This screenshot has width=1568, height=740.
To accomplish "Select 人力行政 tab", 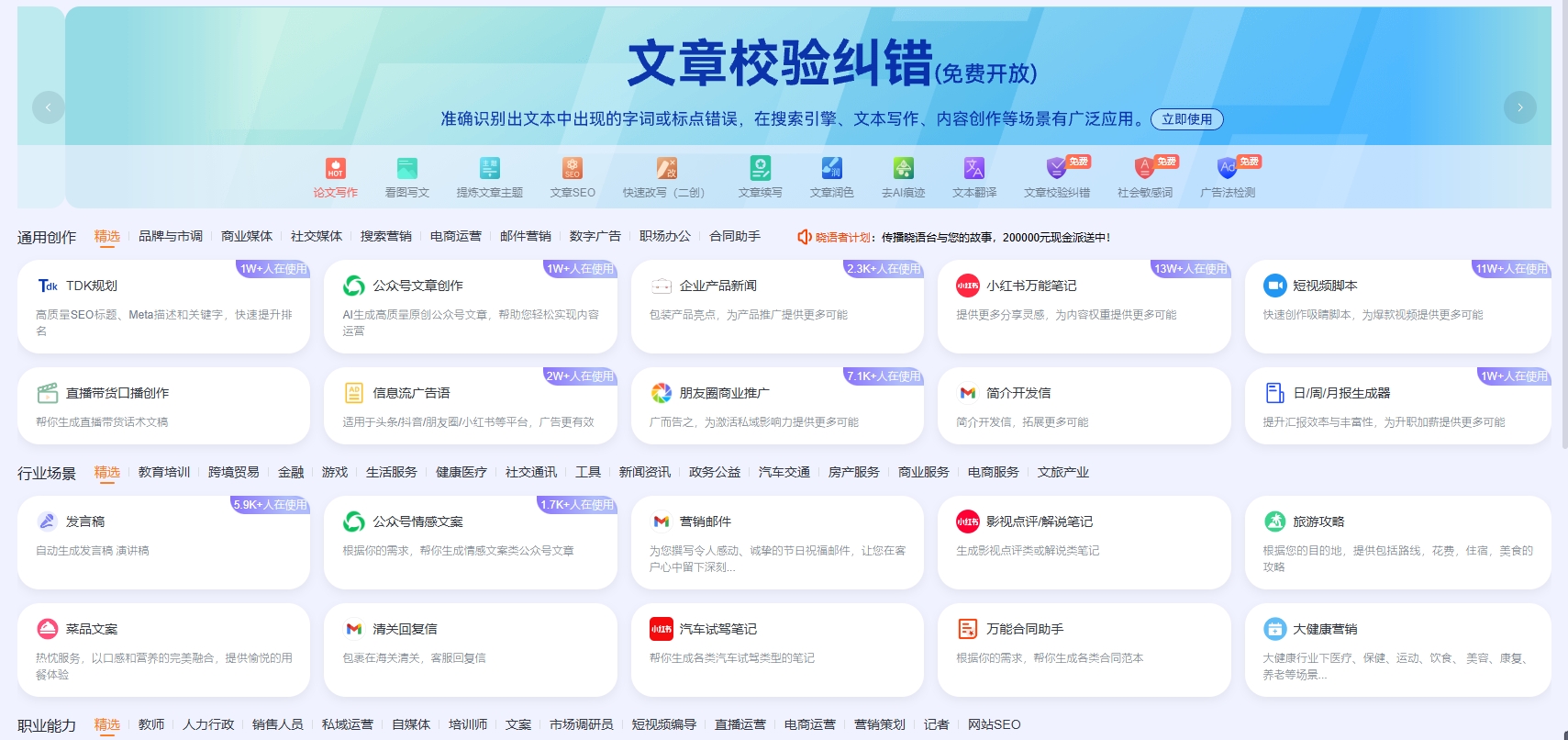I will coord(208,724).
